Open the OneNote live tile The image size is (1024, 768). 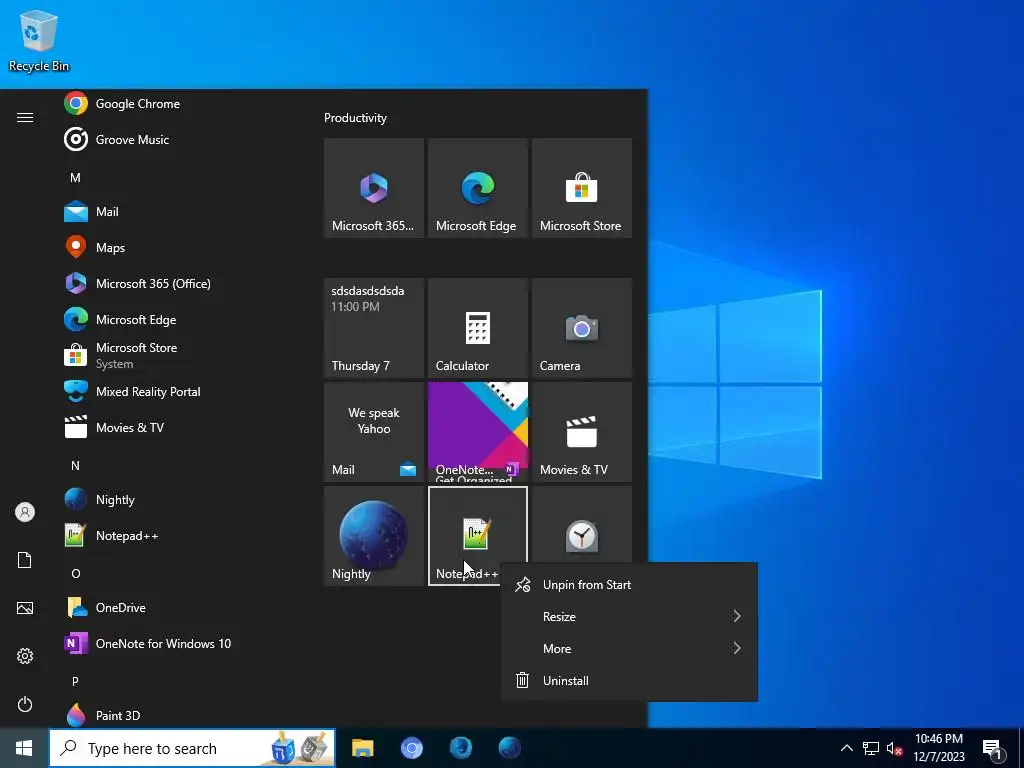coord(477,432)
